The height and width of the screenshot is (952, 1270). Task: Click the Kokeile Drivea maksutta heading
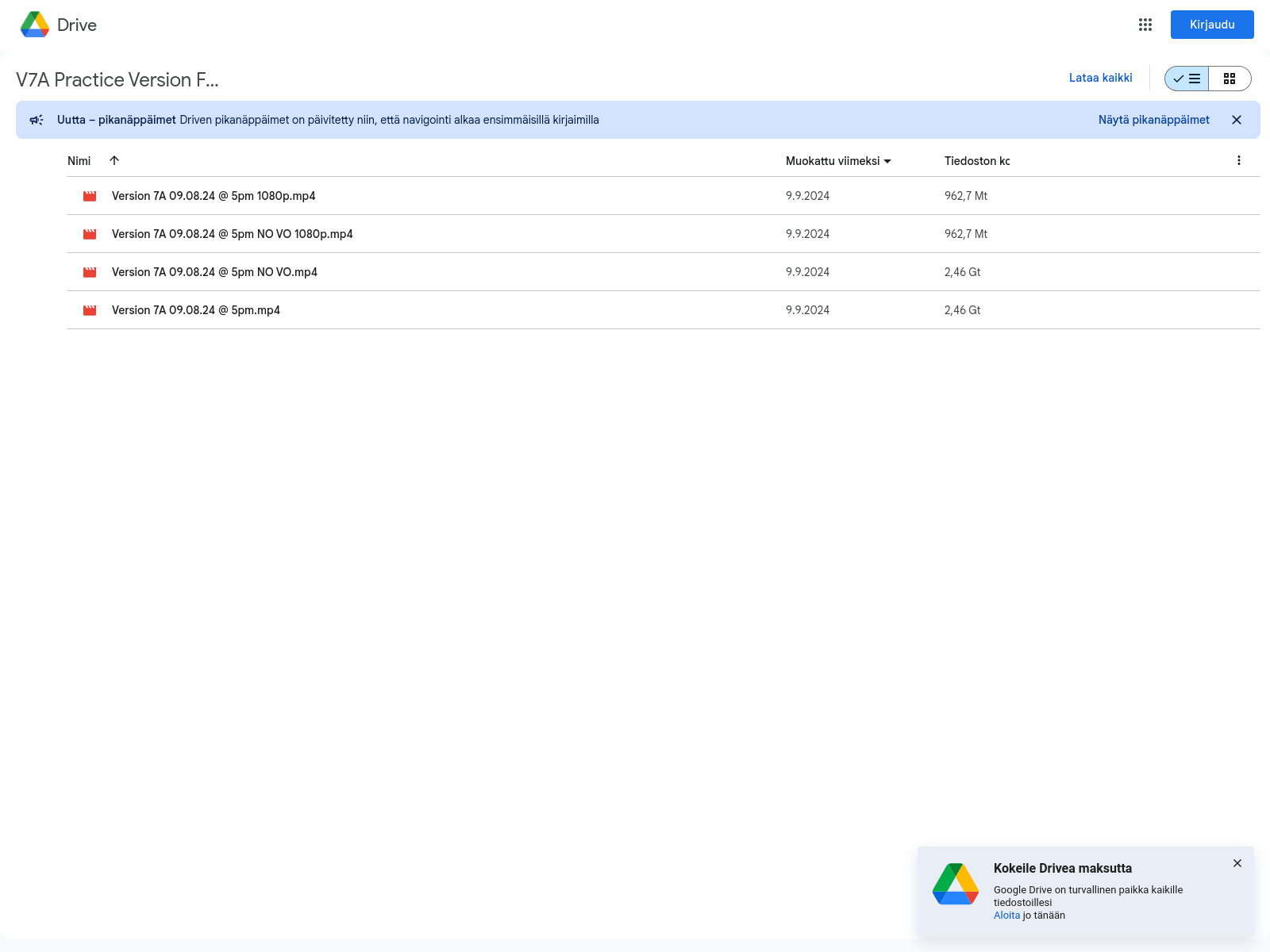[1063, 868]
